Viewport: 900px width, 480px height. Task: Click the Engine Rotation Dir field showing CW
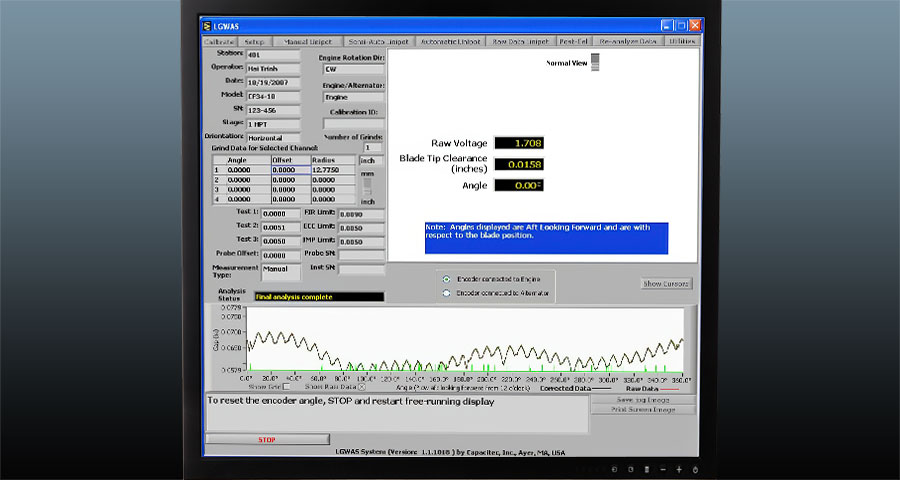pyautogui.click(x=352, y=71)
